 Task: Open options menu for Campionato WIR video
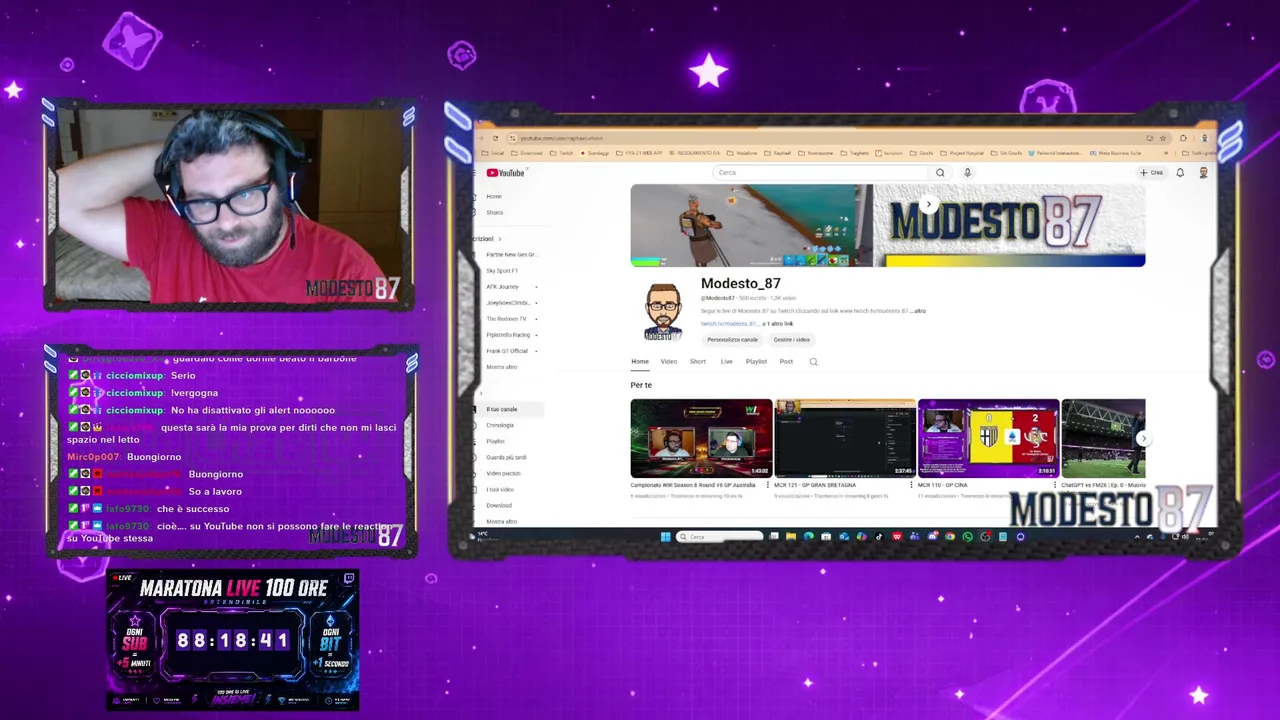click(x=767, y=485)
